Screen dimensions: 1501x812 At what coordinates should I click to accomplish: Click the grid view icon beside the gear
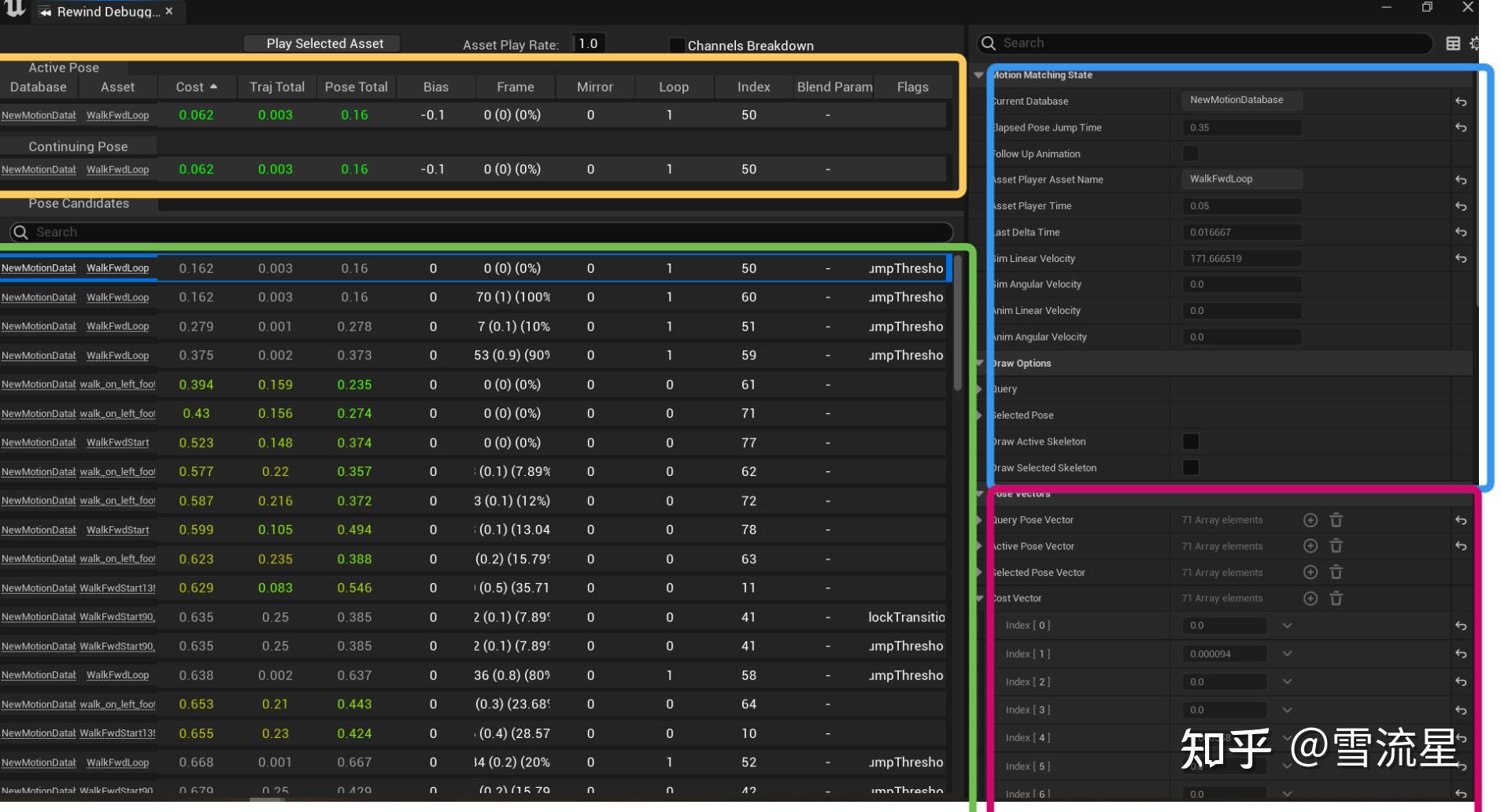point(1453,43)
